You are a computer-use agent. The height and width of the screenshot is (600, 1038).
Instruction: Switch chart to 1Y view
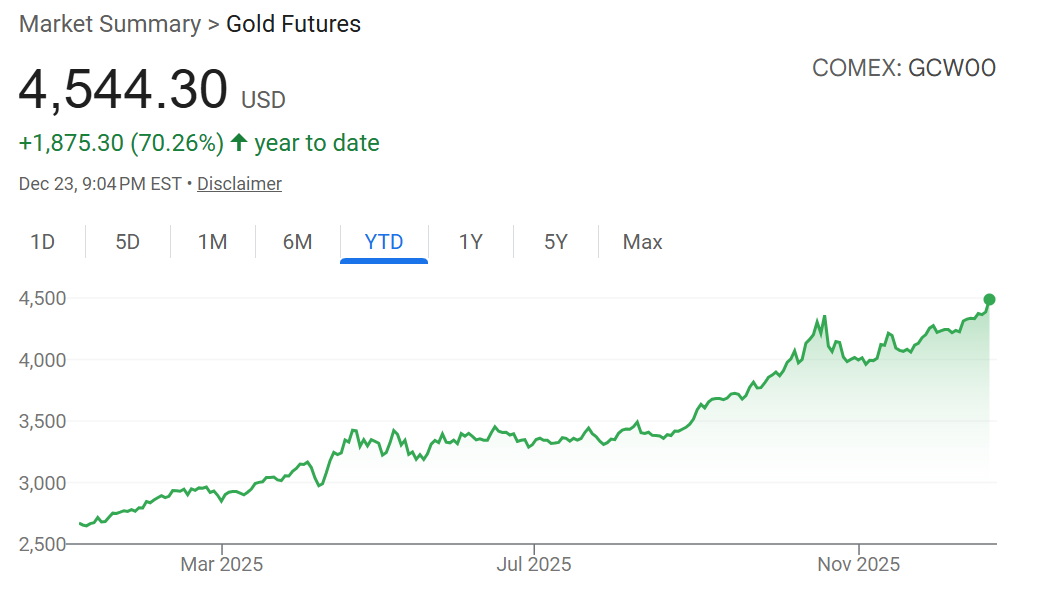[471, 242]
